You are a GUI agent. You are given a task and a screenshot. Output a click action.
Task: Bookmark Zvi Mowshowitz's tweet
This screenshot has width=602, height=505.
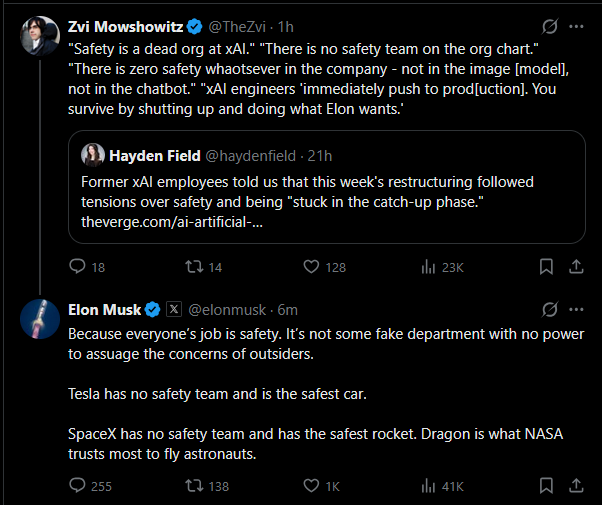click(x=546, y=267)
